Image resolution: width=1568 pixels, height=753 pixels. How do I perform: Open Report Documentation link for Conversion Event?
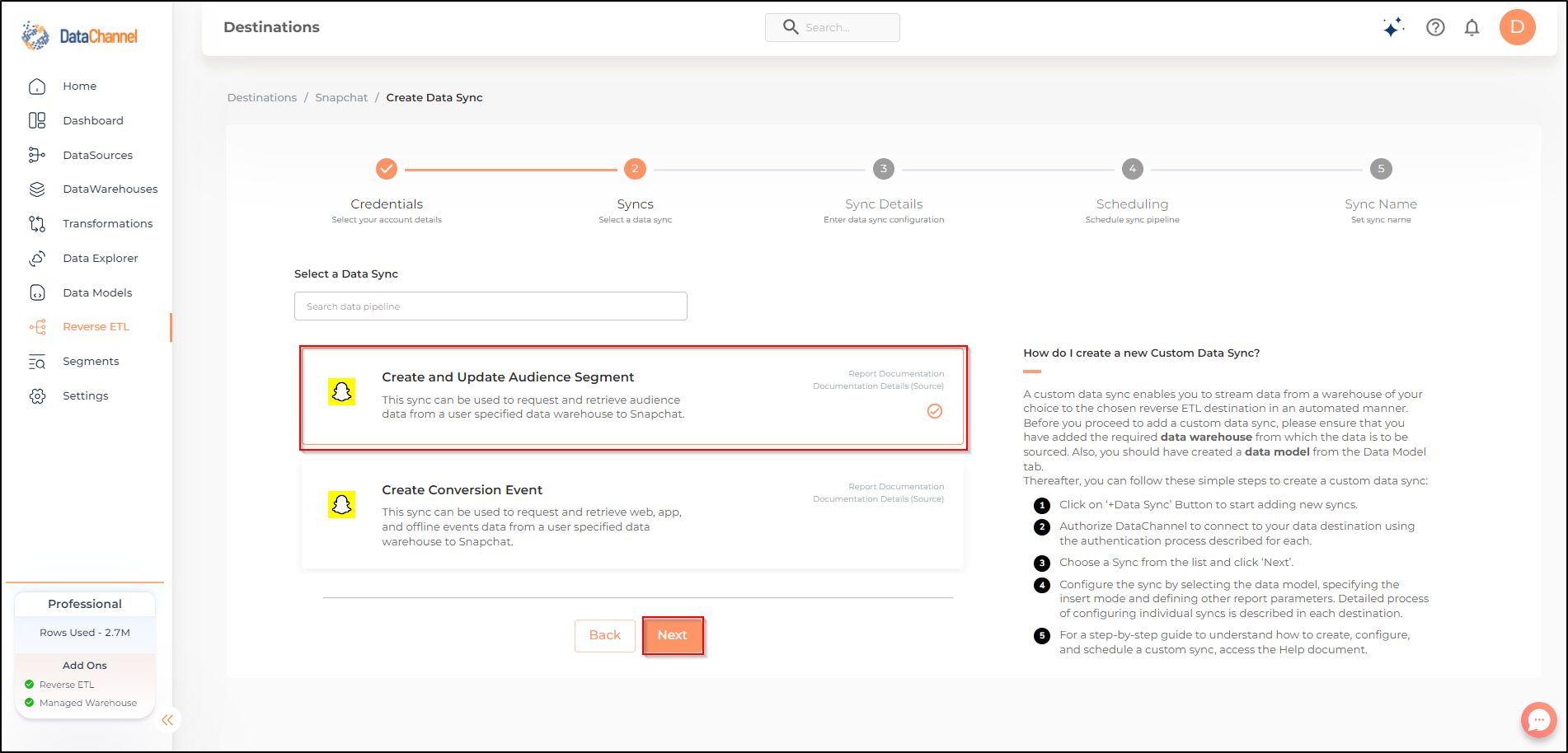[x=896, y=487]
